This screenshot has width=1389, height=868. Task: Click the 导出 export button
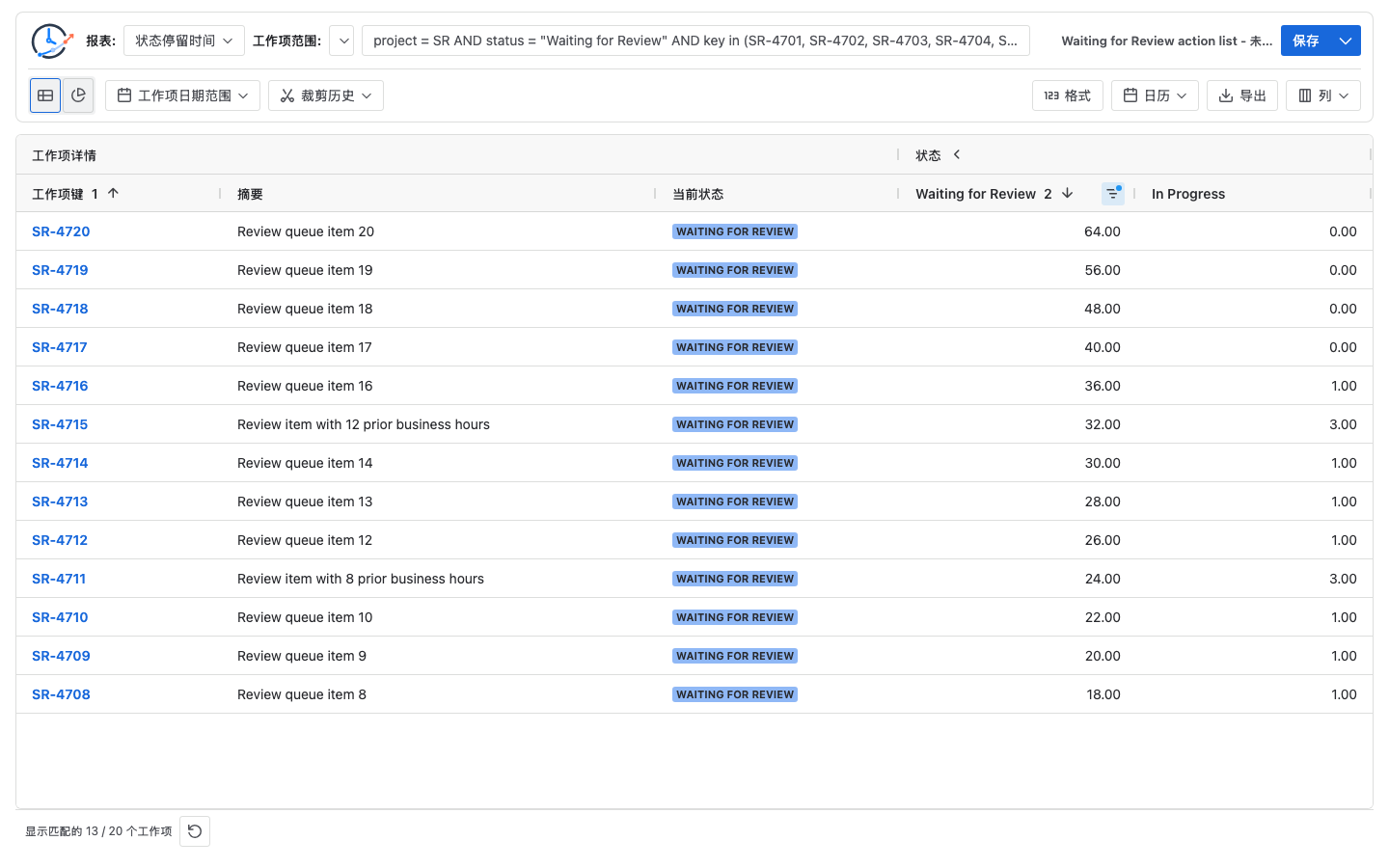click(x=1242, y=95)
